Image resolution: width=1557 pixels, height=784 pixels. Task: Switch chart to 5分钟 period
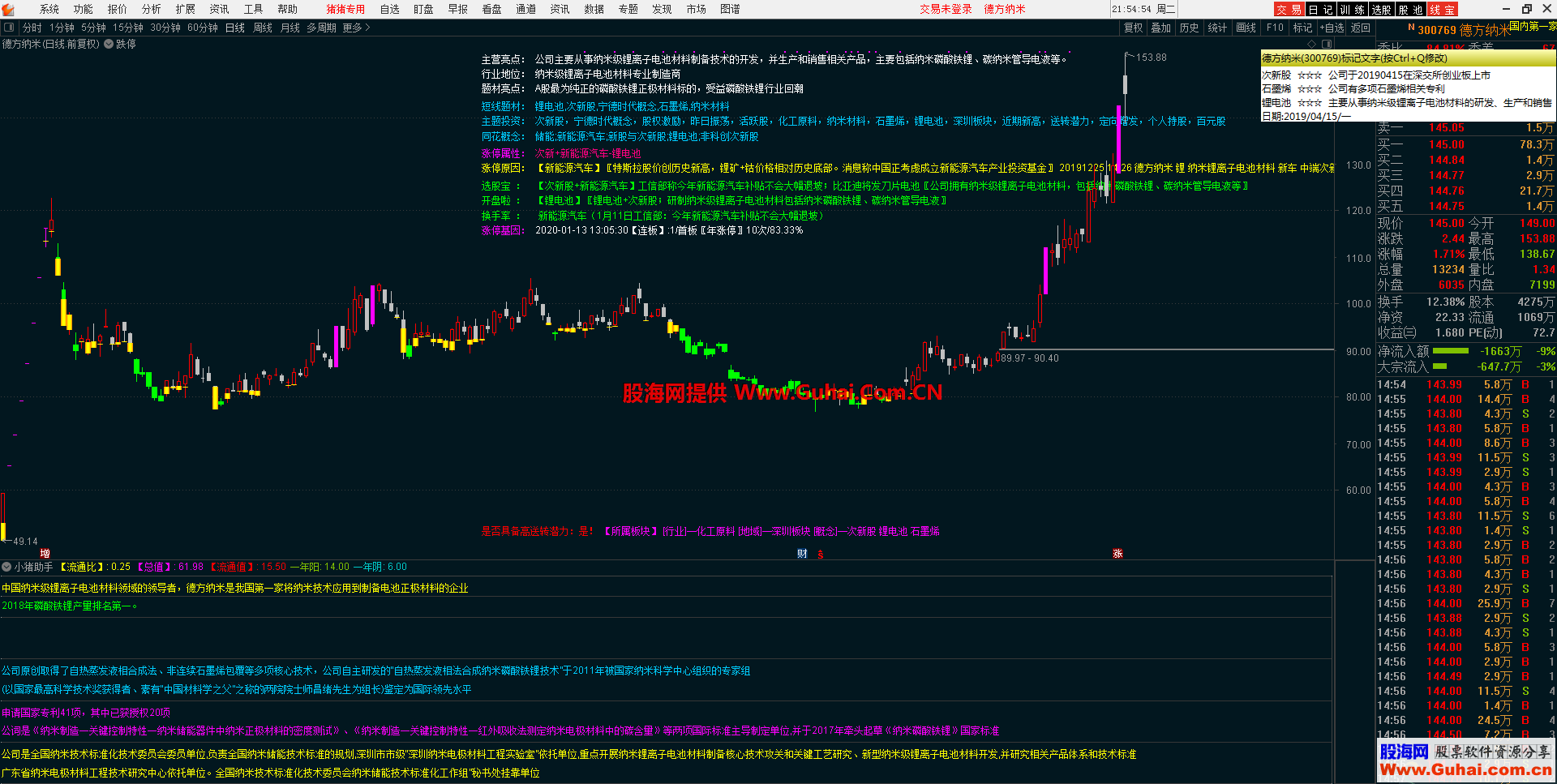tap(94, 28)
